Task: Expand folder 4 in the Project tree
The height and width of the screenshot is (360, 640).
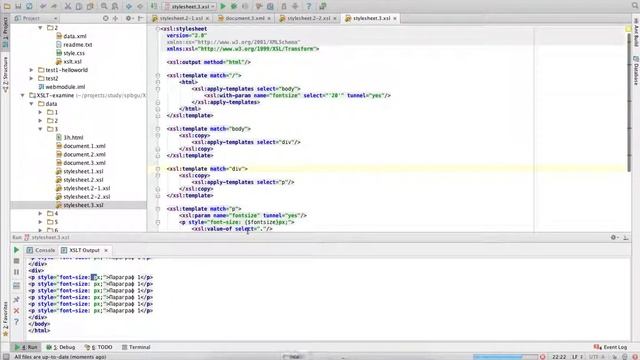Action: [40, 213]
